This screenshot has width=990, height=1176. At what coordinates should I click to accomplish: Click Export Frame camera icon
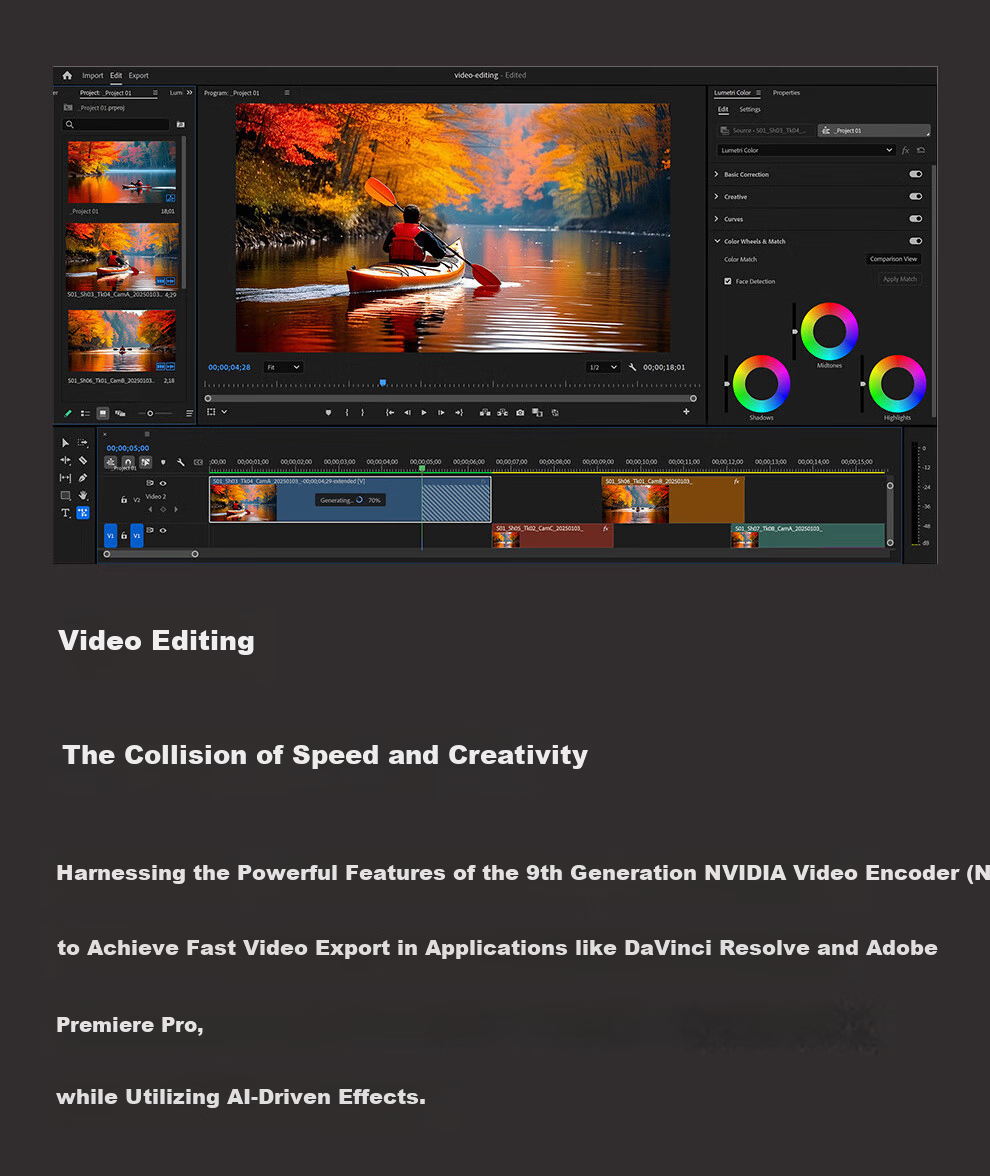click(520, 412)
